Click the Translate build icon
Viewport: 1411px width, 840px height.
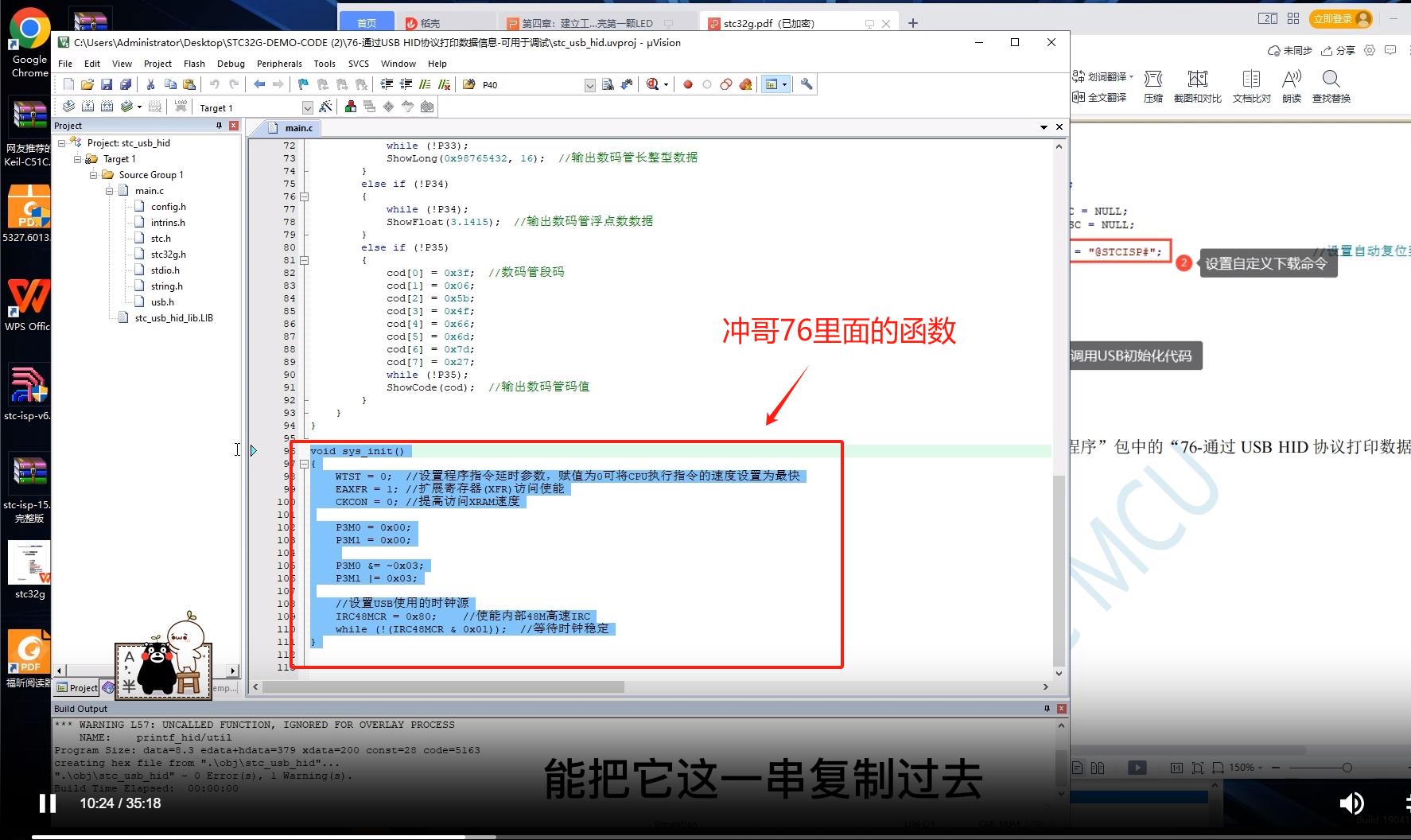click(x=68, y=107)
